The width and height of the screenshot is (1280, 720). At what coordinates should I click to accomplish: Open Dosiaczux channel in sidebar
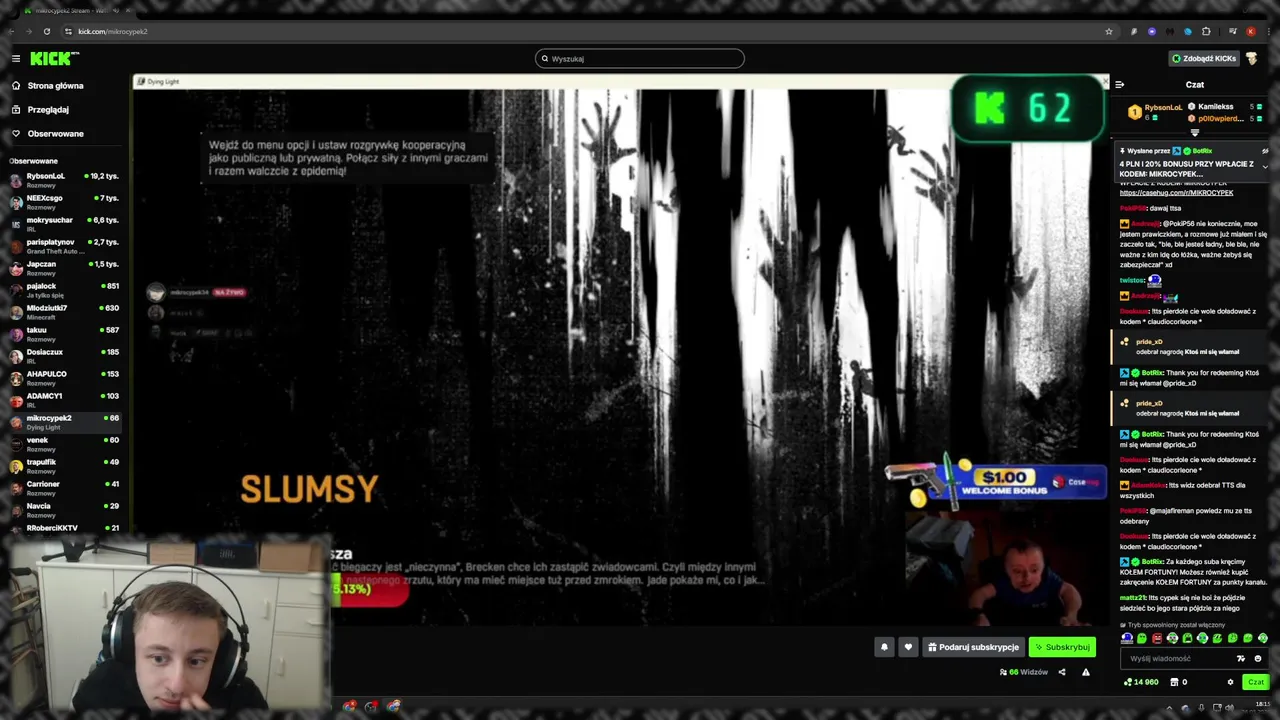coord(64,356)
